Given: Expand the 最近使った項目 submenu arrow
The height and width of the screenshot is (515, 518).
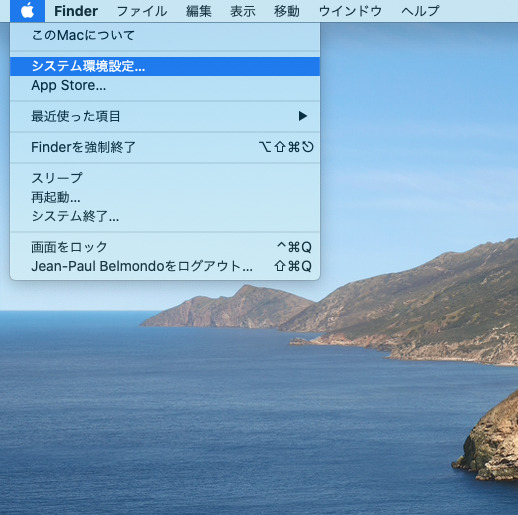Looking at the screenshot, I should pyautogui.click(x=303, y=116).
